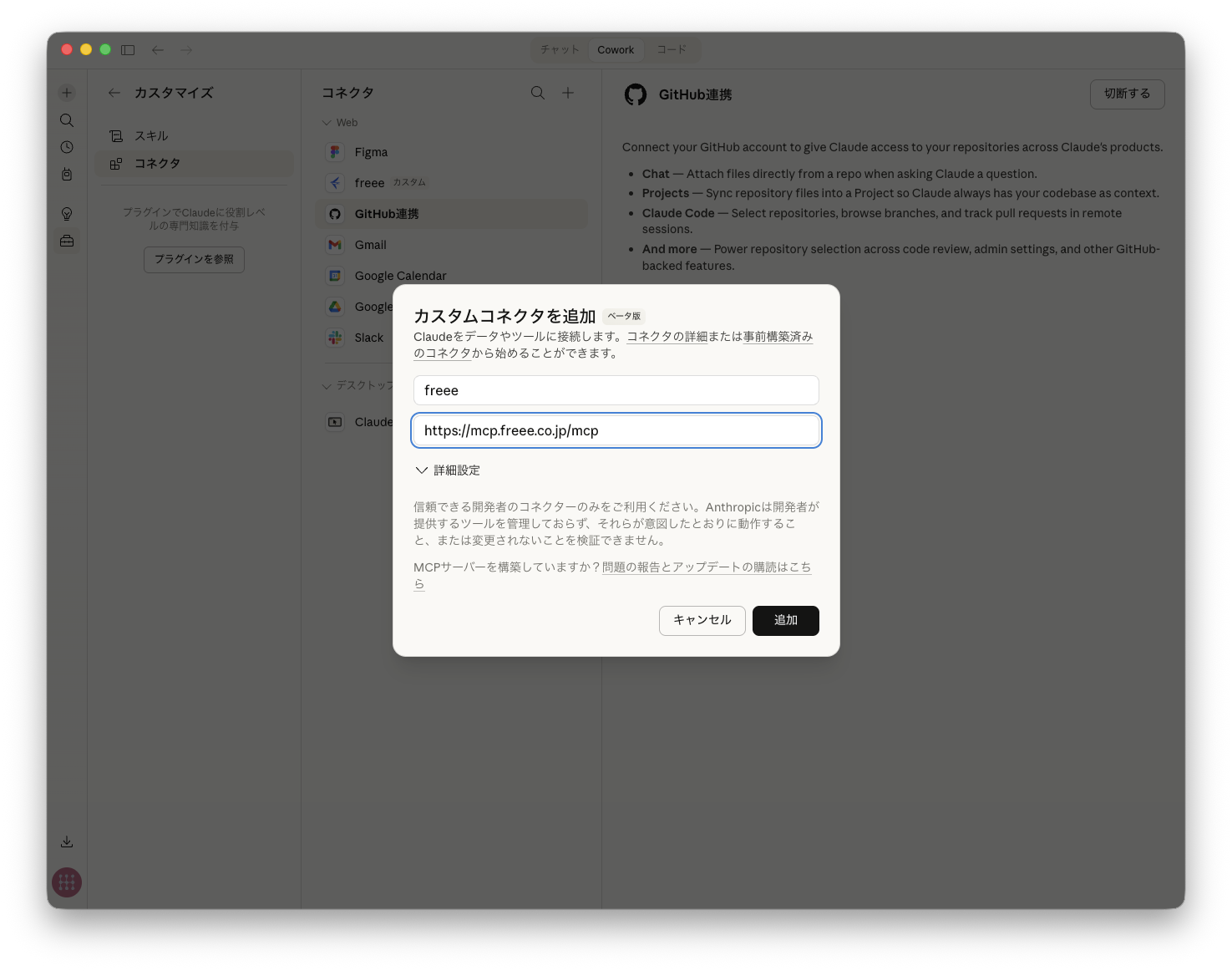The width and height of the screenshot is (1232, 971).
Task: Search connectors with magnifier icon
Action: click(538, 93)
